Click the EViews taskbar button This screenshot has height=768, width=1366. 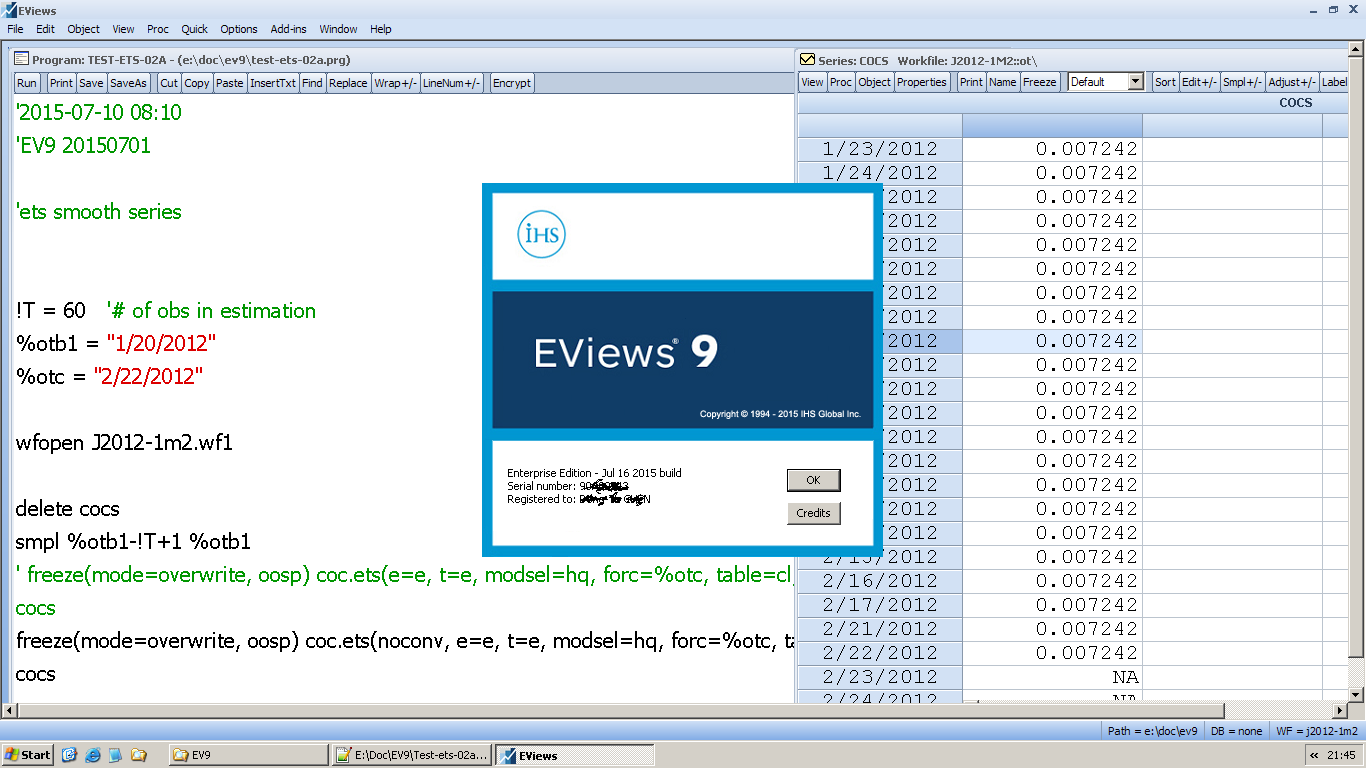coord(575,755)
